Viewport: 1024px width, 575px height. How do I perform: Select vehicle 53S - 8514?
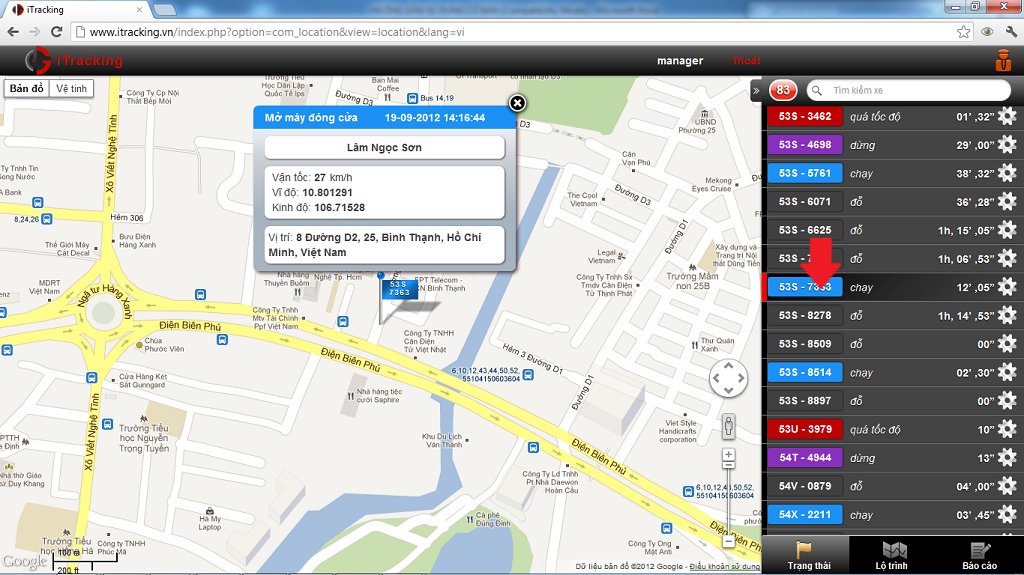[805, 372]
